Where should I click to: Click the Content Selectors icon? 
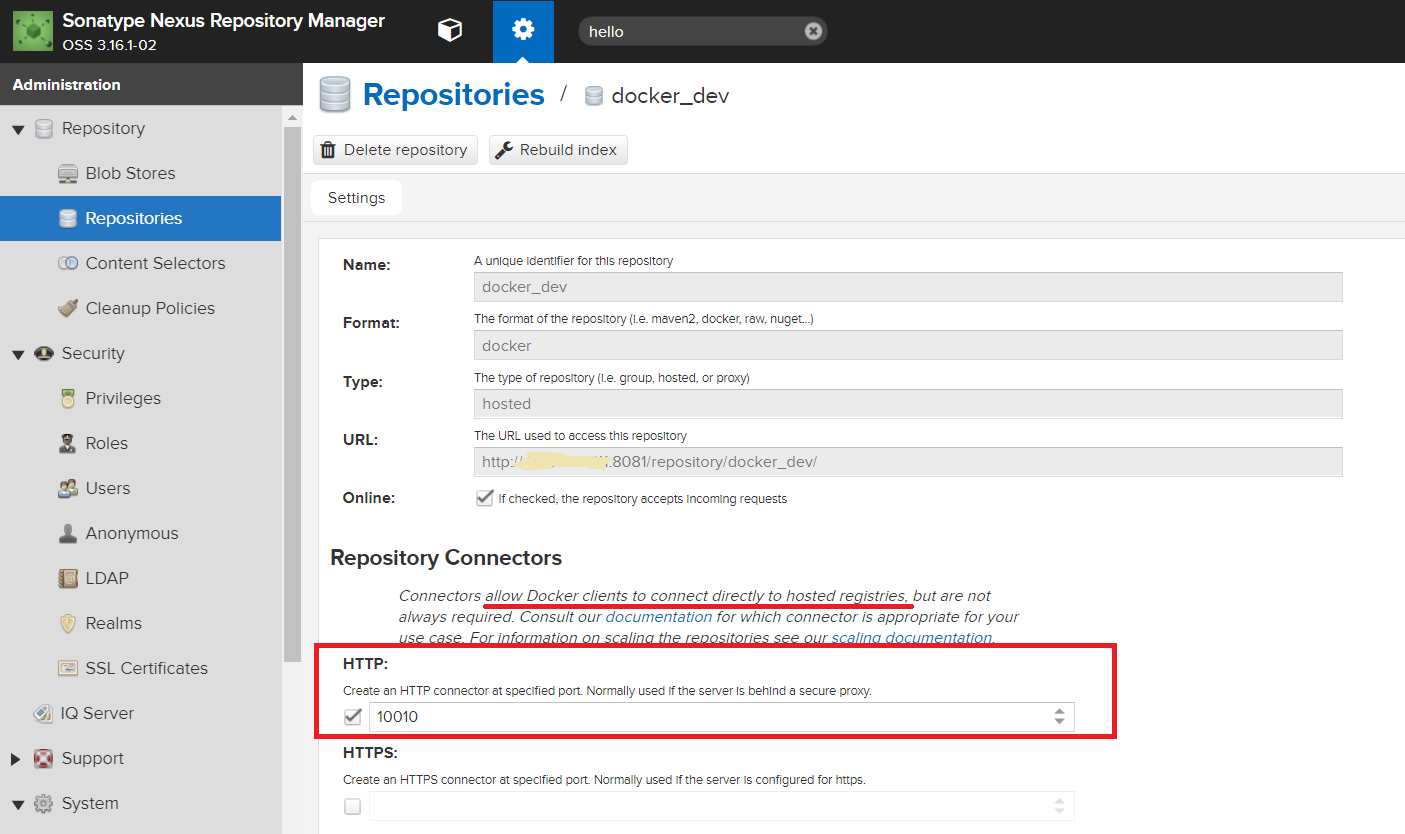(x=68, y=263)
